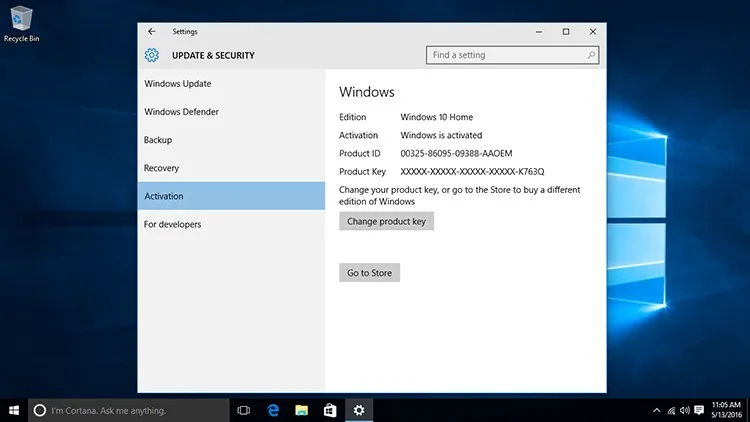Open Task View from the taskbar
The height and width of the screenshot is (422, 750).
243,410
